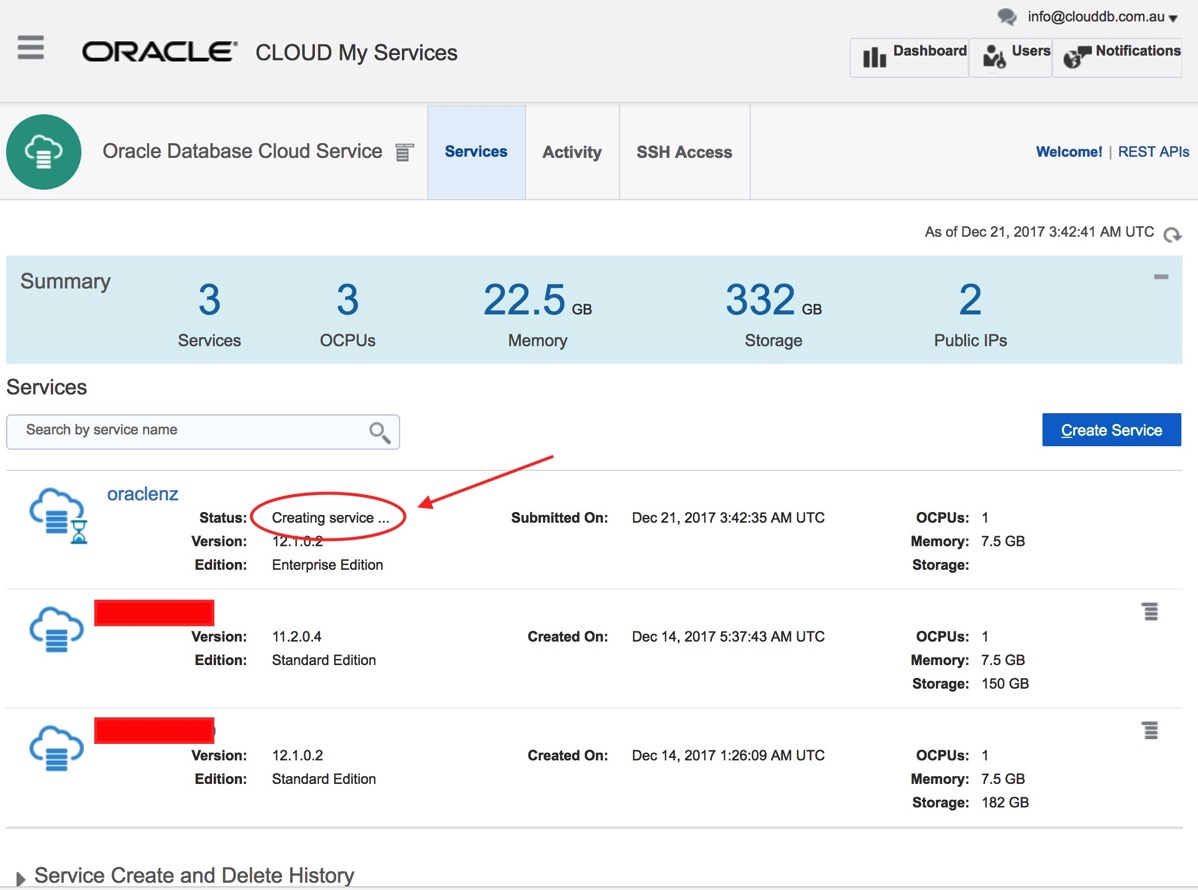Select the Services tab
This screenshot has height=890, width=1198.
476,152
